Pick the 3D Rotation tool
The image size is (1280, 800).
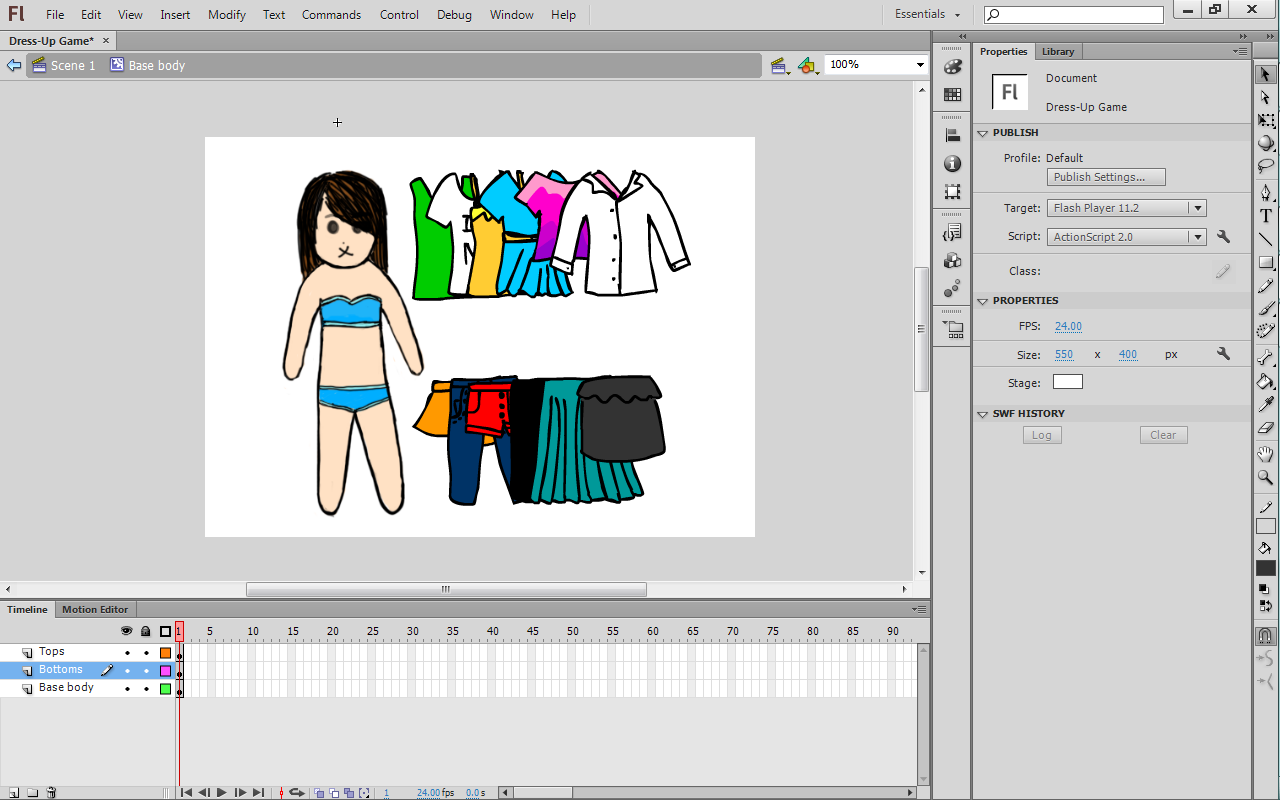[1266, 143]
